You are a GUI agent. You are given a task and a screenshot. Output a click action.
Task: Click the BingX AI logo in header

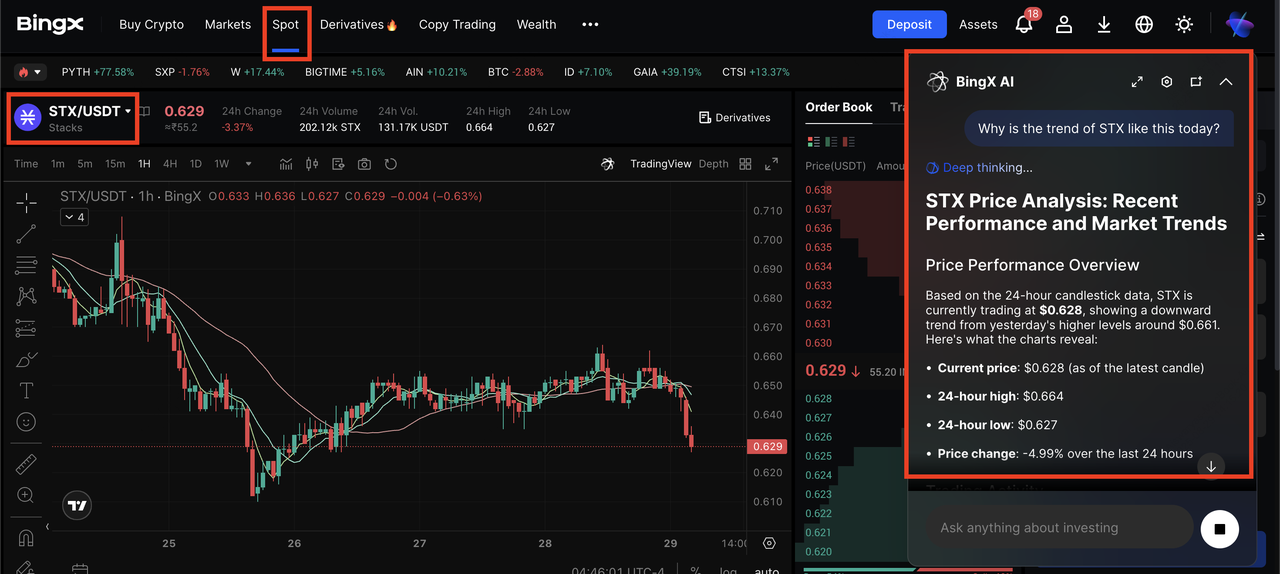coord(1239,24)
